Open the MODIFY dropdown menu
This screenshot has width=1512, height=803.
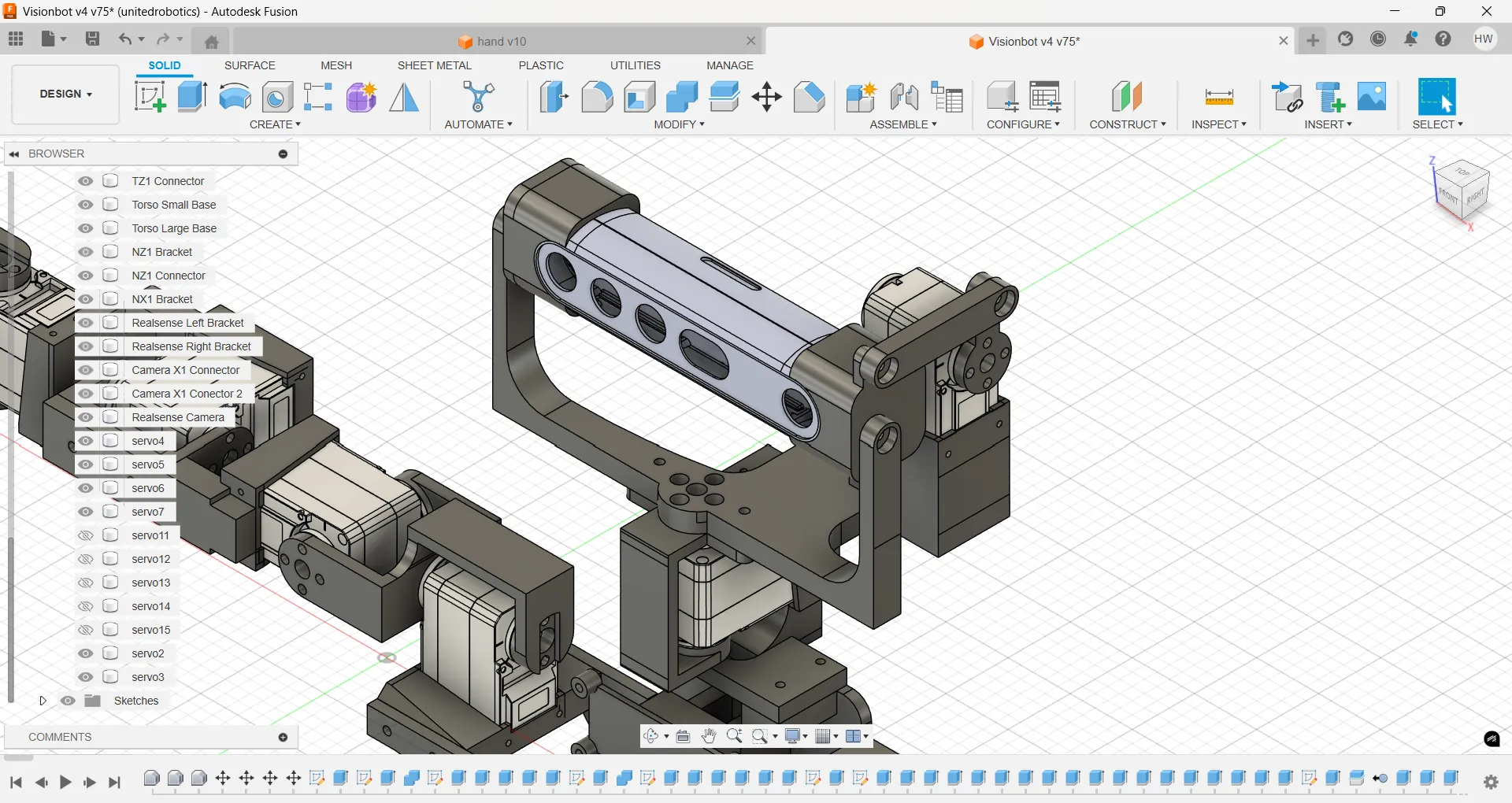tap(679, 124)
